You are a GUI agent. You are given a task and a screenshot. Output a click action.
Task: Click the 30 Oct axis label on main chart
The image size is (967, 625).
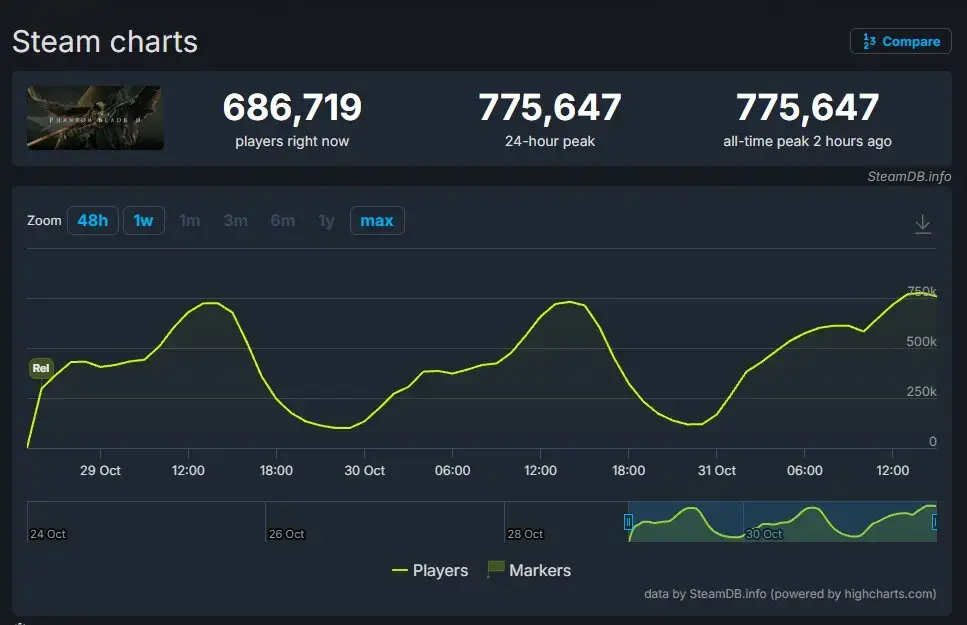[x=364, y=470]
